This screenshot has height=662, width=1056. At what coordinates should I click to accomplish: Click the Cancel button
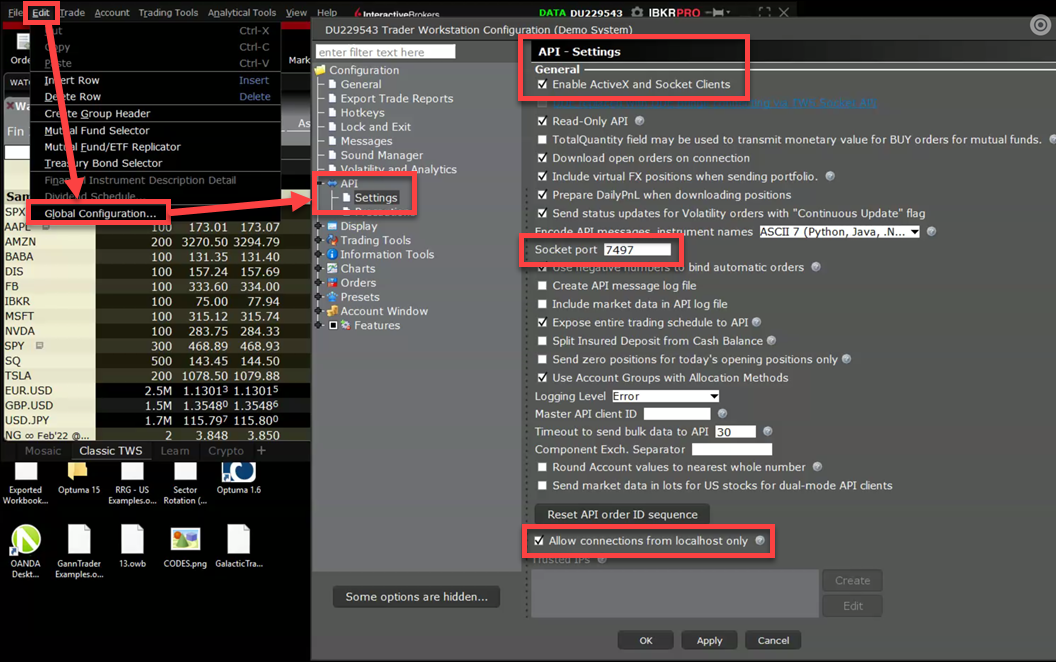click(x=773, y=640)
